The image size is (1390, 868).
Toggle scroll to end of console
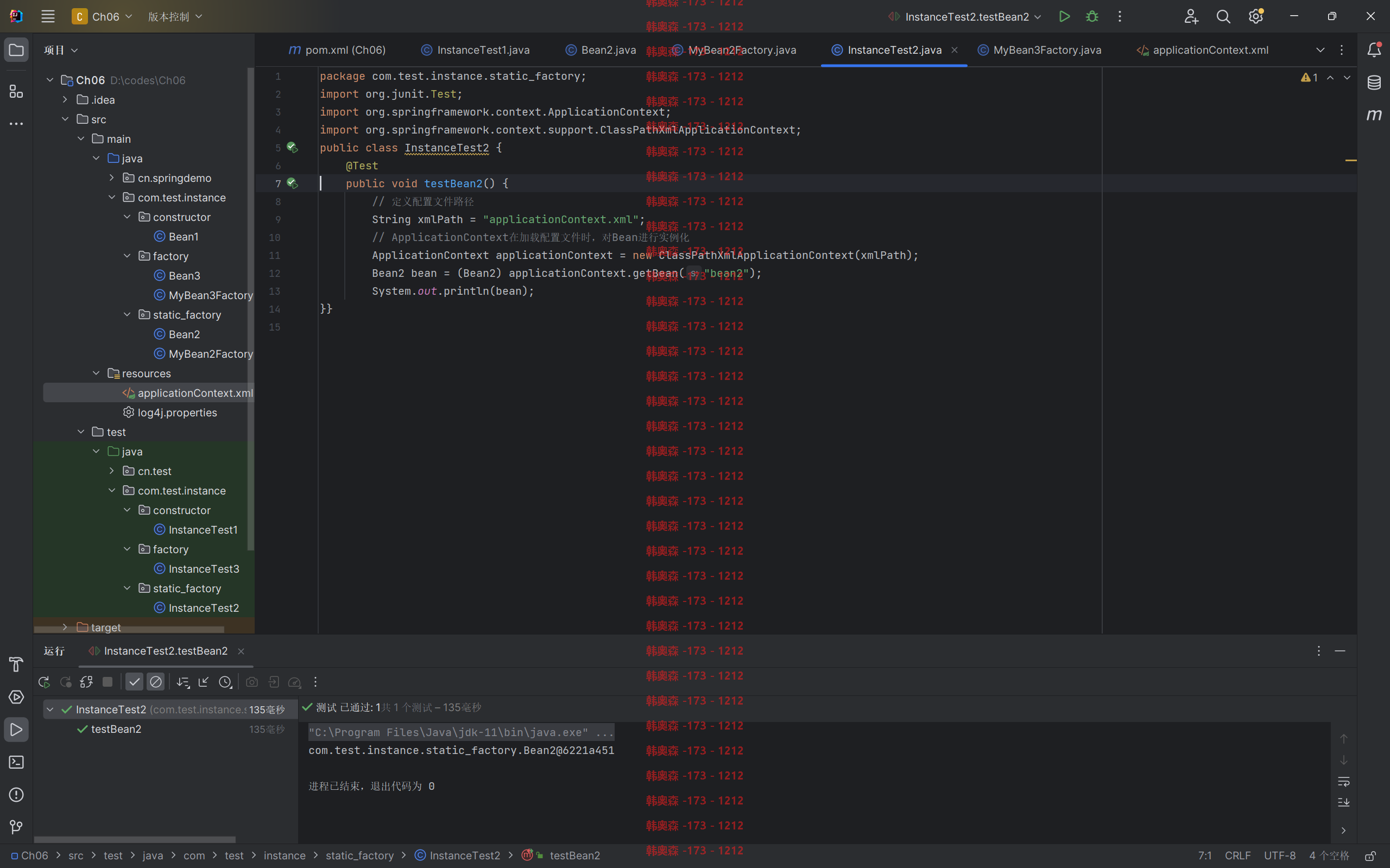point(1343,802)
